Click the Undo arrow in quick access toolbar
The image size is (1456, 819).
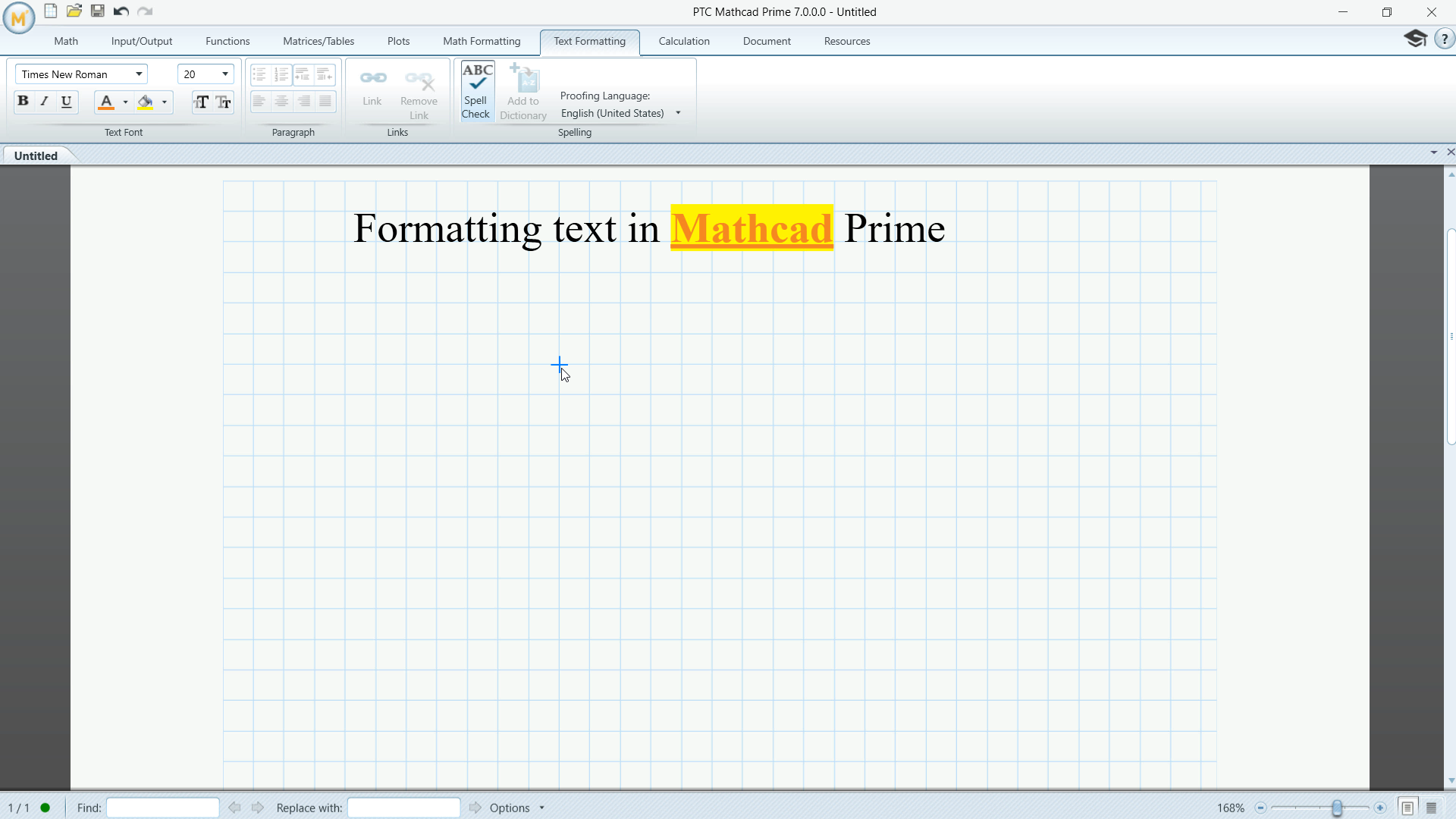click(x=121, y=11)
